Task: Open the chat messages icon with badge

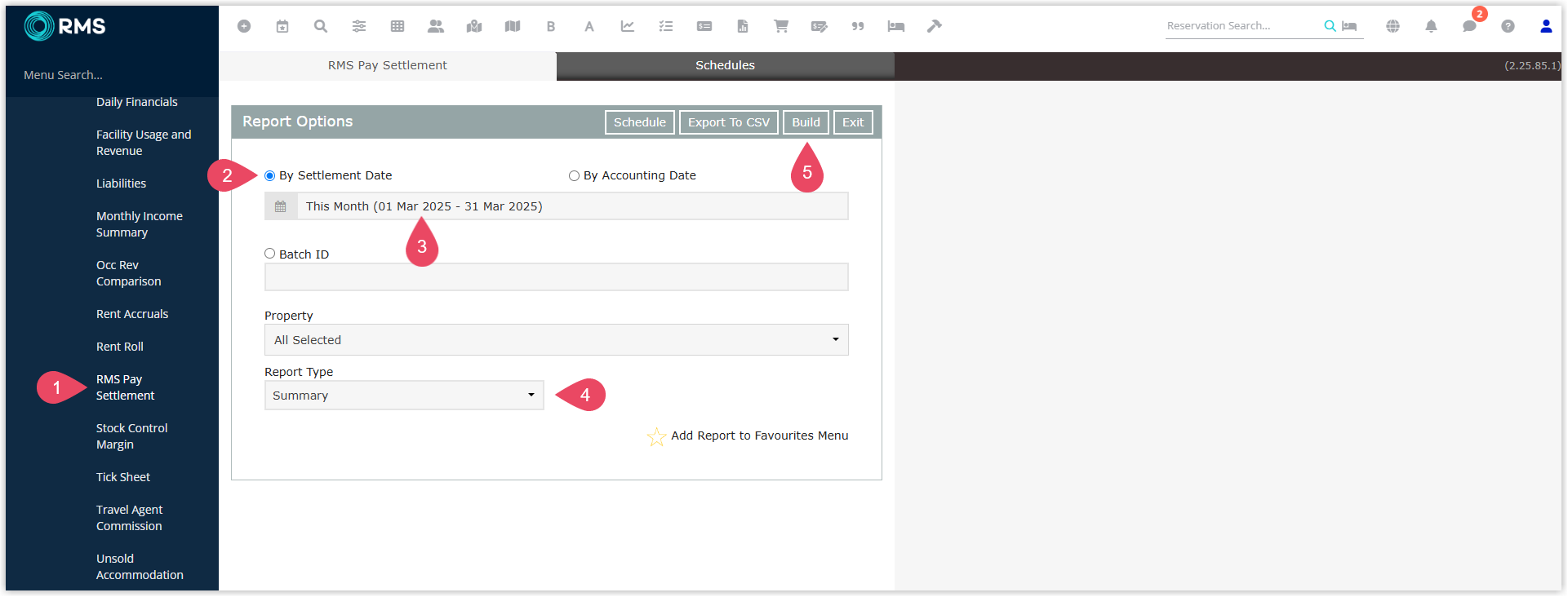Action: tap(1470, 26)
